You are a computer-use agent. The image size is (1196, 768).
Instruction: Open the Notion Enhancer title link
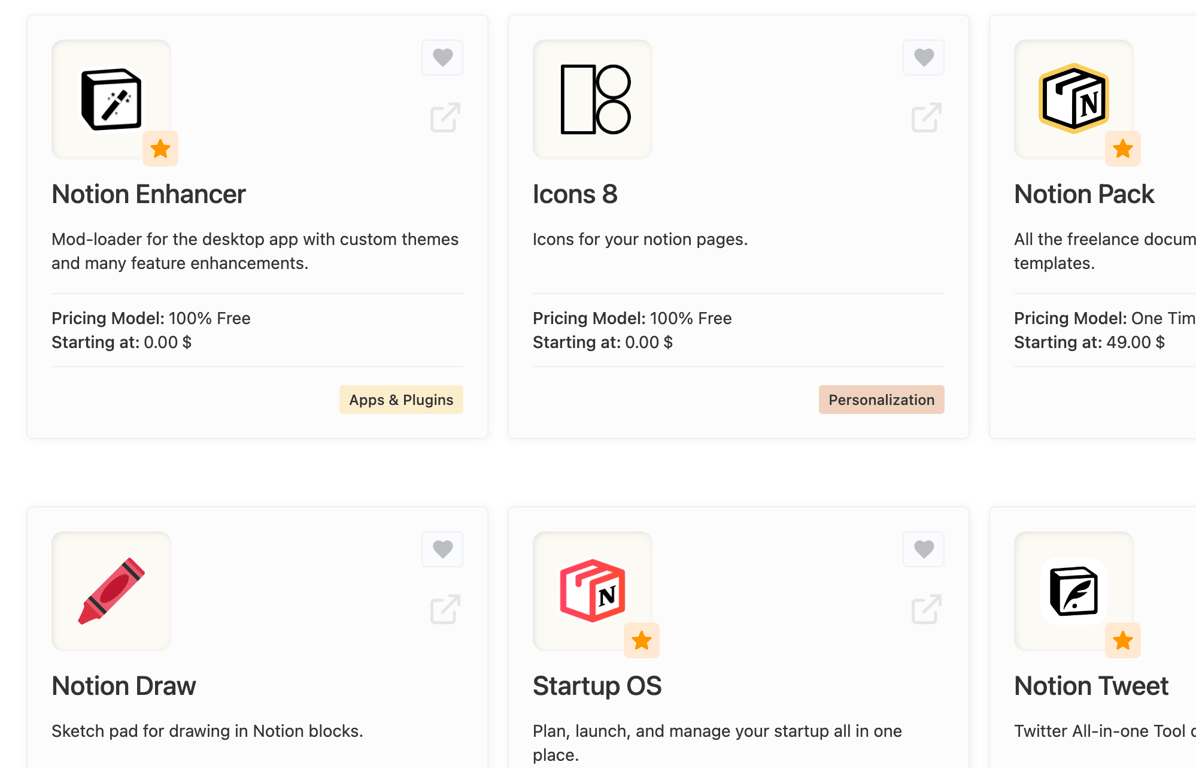click(x=148, y=194)
